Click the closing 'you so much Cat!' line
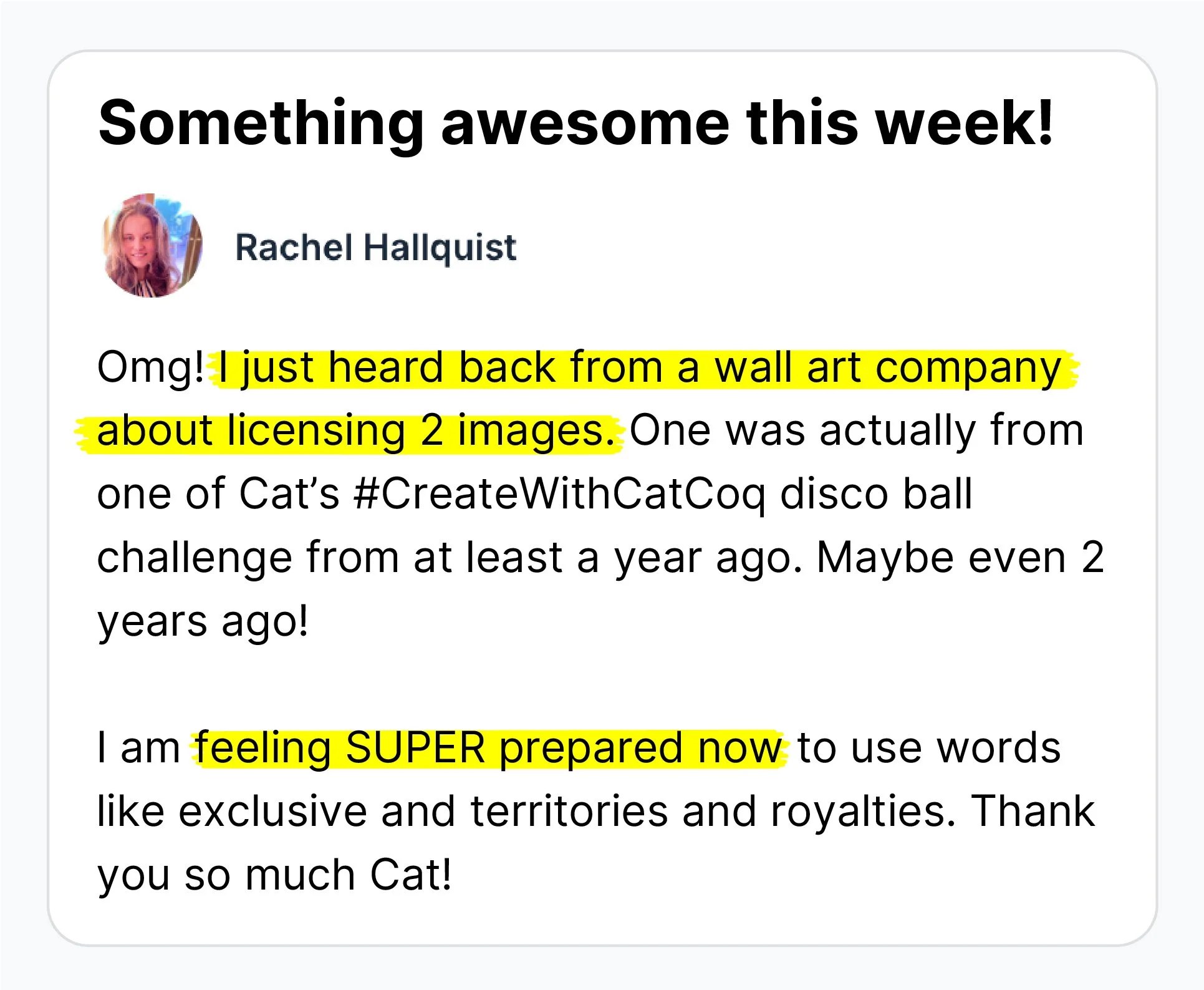Viewport: 1204px width, 990px height. 274,875
